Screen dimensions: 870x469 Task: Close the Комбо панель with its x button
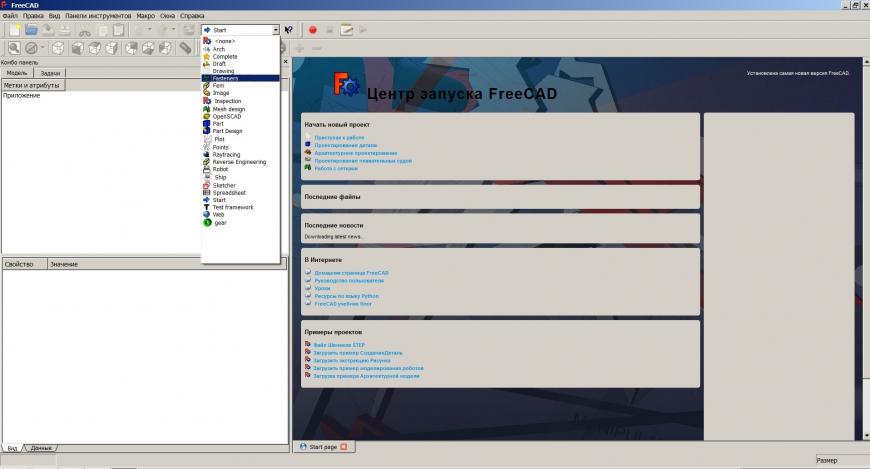(x=285, y=62)
